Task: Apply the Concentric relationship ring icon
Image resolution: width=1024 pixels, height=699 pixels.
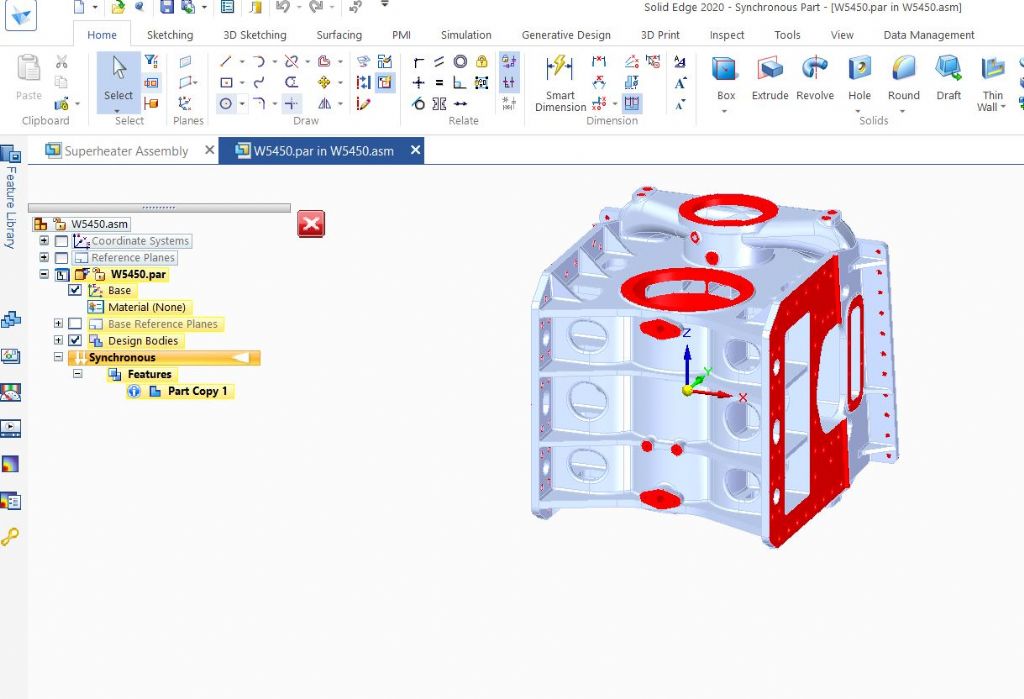Action: pos(460,61)
